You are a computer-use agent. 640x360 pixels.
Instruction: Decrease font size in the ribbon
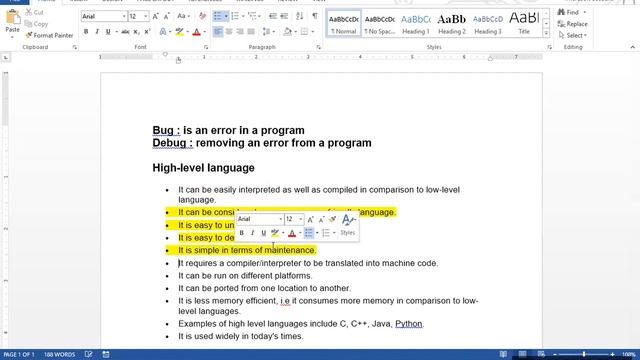point(167,16)
